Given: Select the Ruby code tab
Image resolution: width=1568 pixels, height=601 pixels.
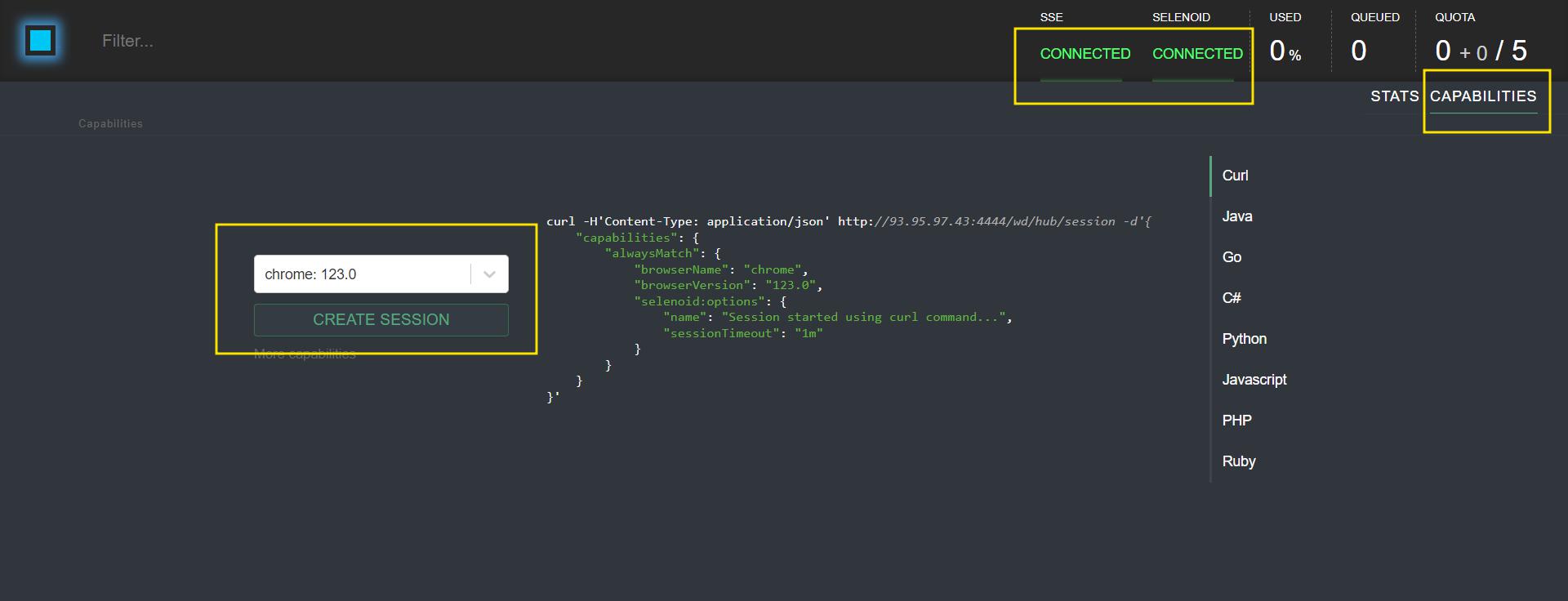Looking at the screenshot, I should (1238, 461).
